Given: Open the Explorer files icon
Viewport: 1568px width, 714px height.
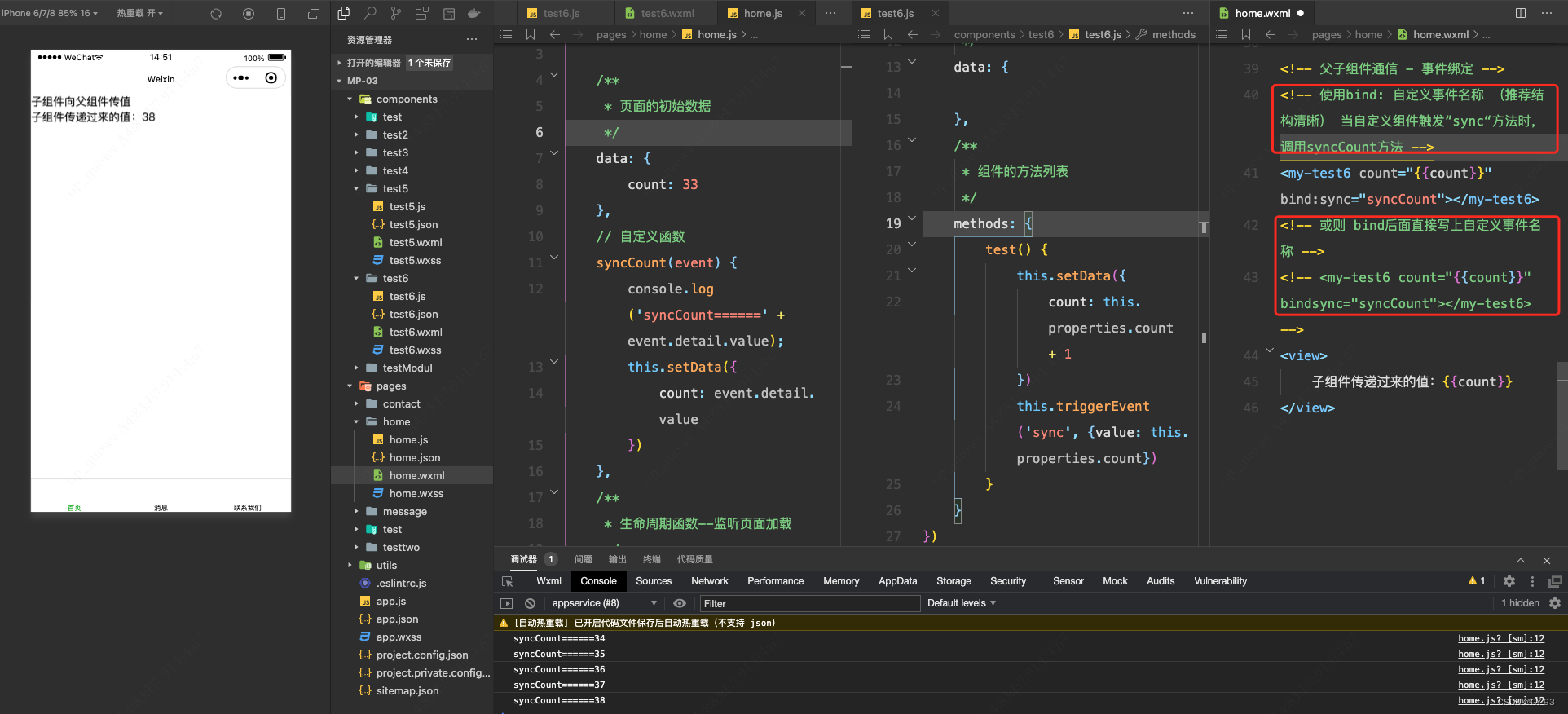Looking at the screenshot, I should tap(344, 13).
